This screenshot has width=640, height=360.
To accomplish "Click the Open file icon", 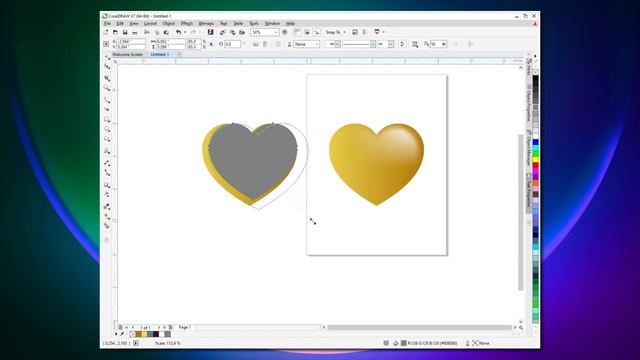I will pos(115,32).
